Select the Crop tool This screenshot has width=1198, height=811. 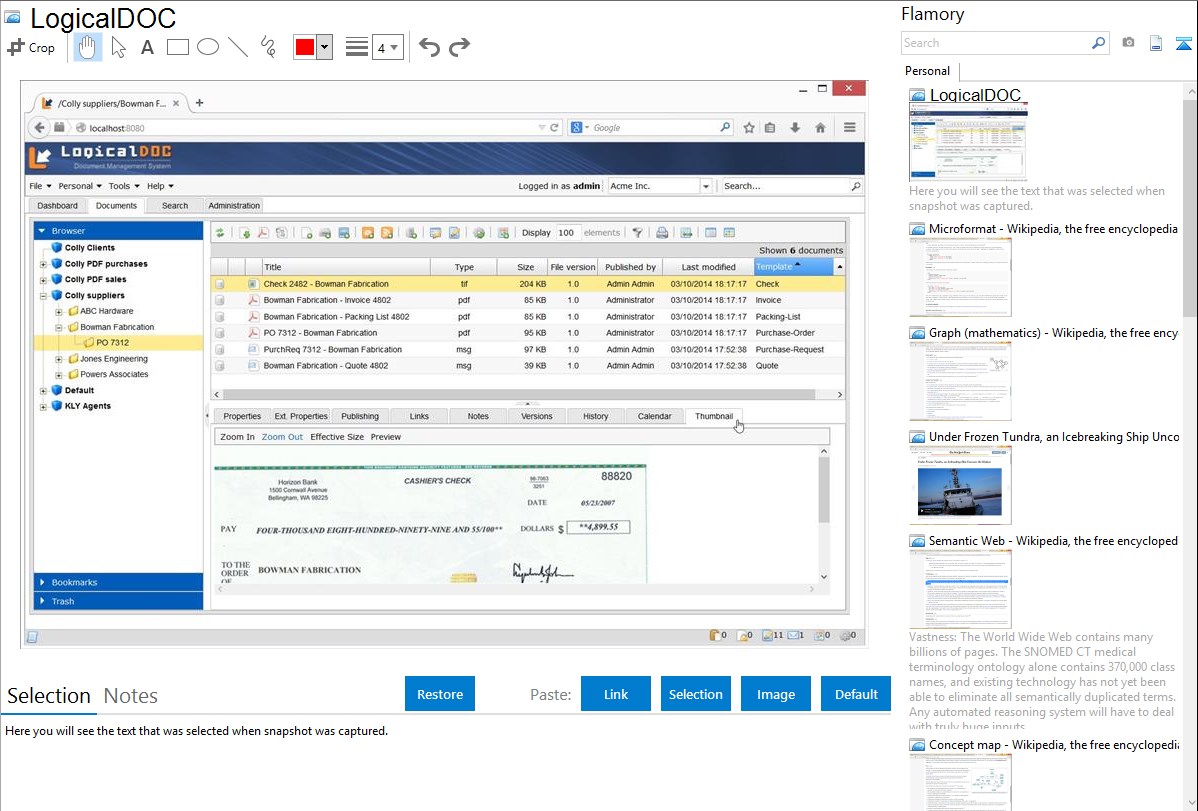pos(31,47)
